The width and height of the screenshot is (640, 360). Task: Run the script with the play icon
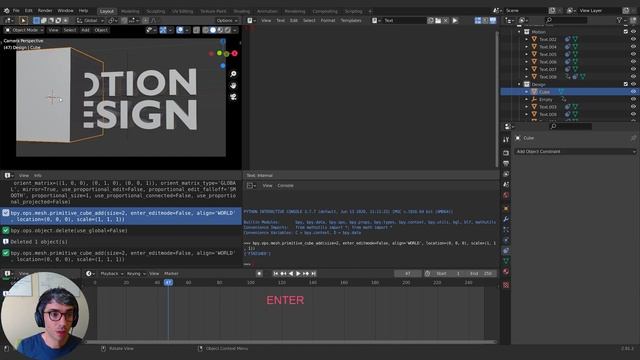coord(455,20)
